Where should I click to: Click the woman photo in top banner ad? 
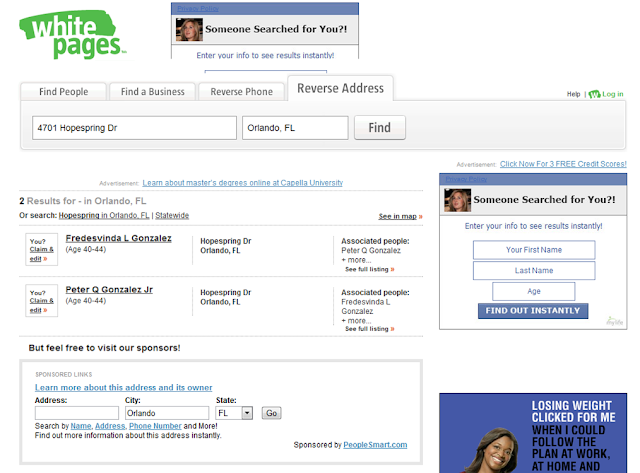click(189, 29)
